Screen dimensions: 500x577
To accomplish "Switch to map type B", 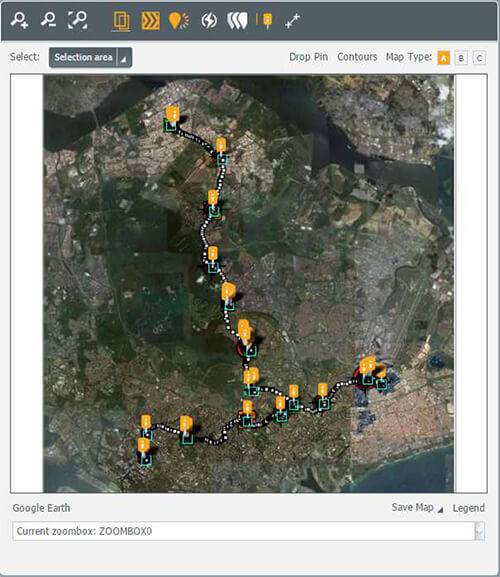I will [461, 58].
